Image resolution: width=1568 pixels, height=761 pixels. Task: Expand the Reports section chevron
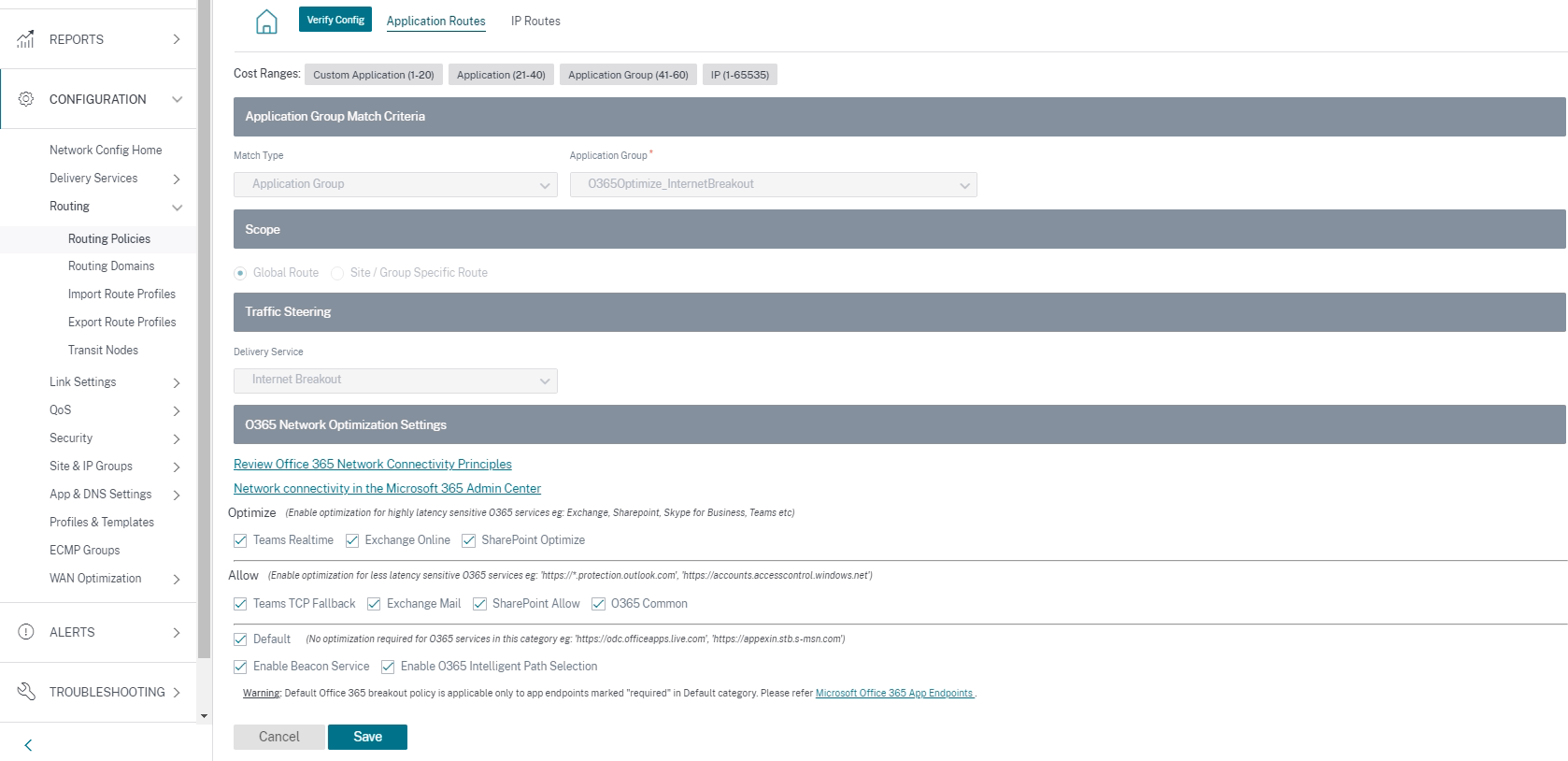click(x=177, y=39)
